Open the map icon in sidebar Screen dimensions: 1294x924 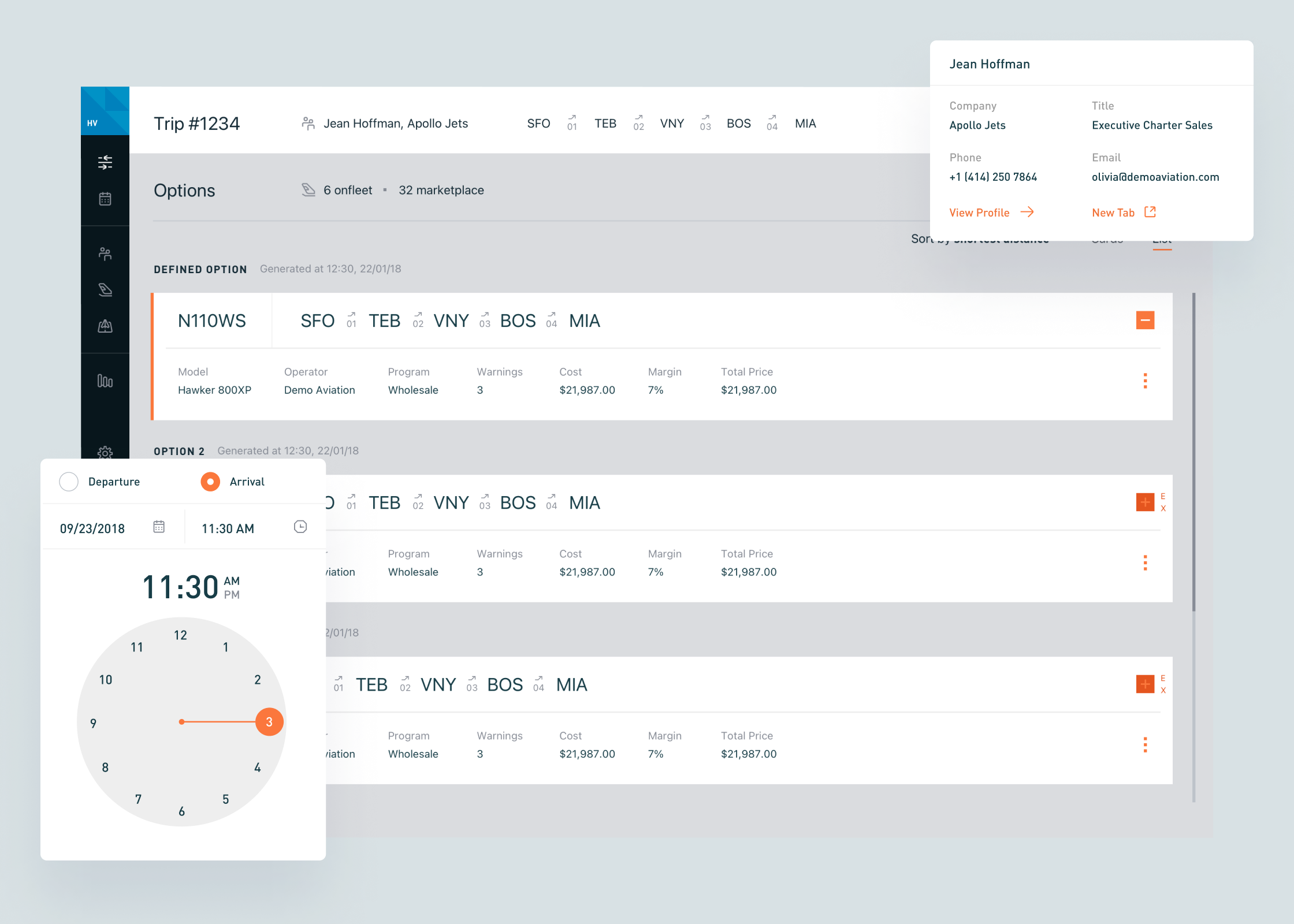pos(105,326)
